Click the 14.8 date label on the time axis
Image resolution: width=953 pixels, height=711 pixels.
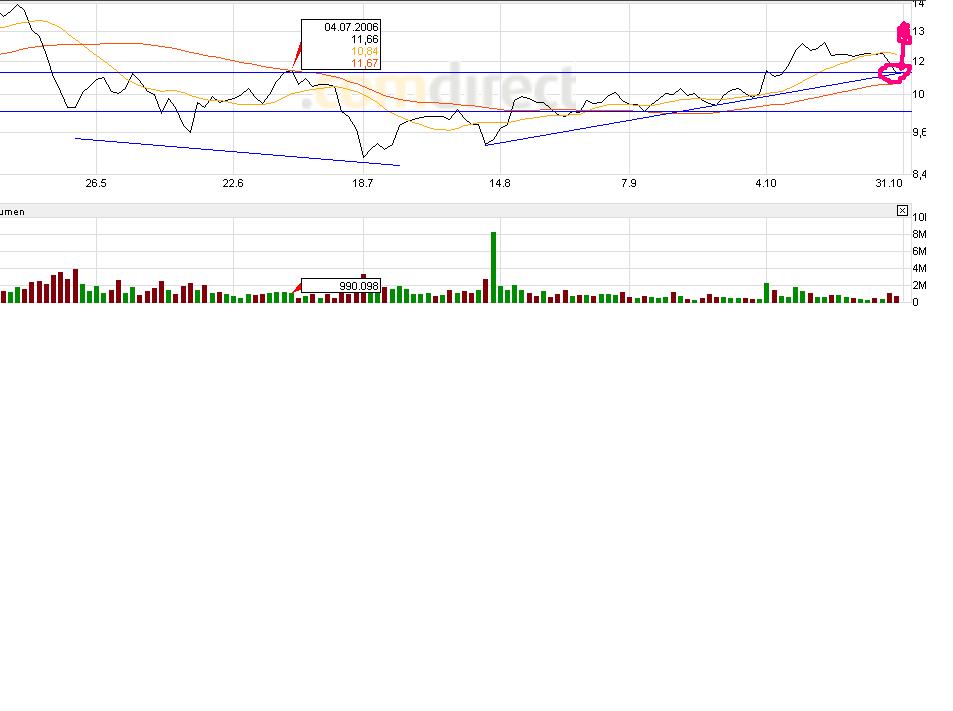pos(500,183)
